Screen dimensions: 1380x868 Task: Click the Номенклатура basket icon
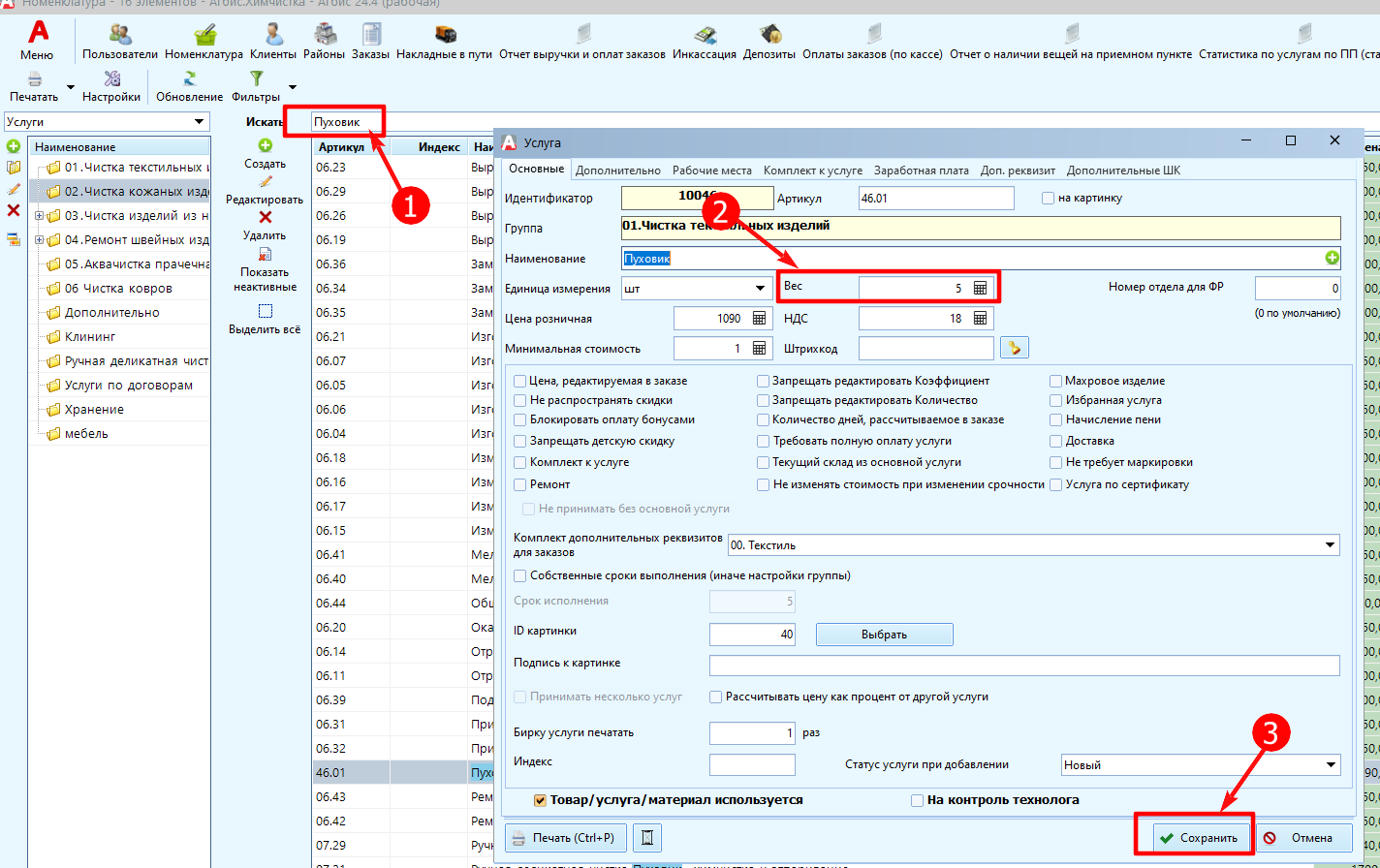[x=204, y=36]
